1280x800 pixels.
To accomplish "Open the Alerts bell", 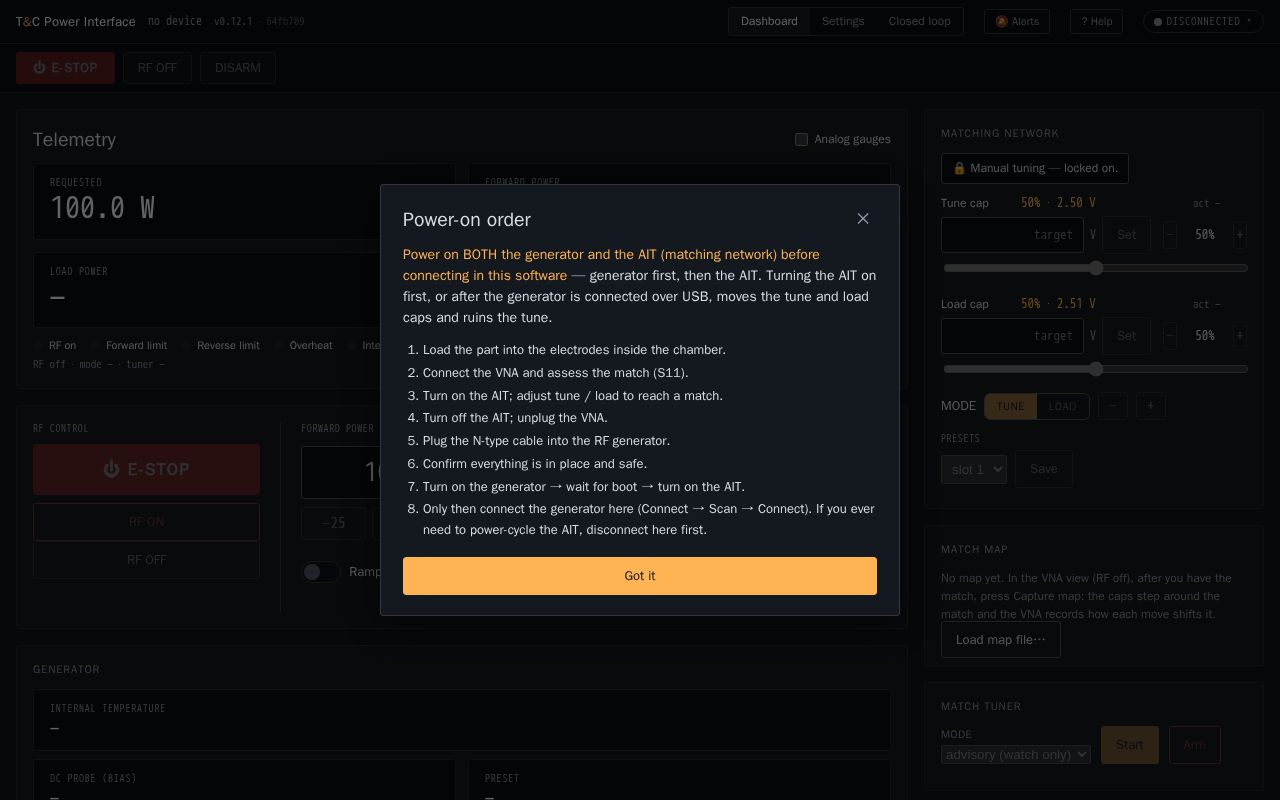I will [x=1017, y=21].
